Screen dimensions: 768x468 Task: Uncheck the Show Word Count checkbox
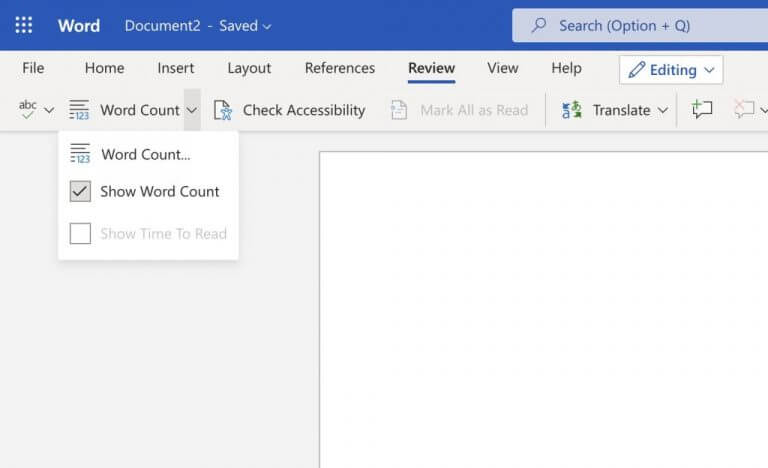pos(80,191)
